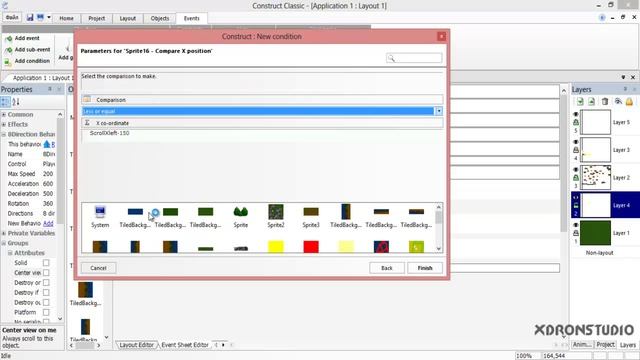The height and width of the screenshot is (360, 640).
Task: Open the Comparison dropdown arrow
Action: [439, 111]
